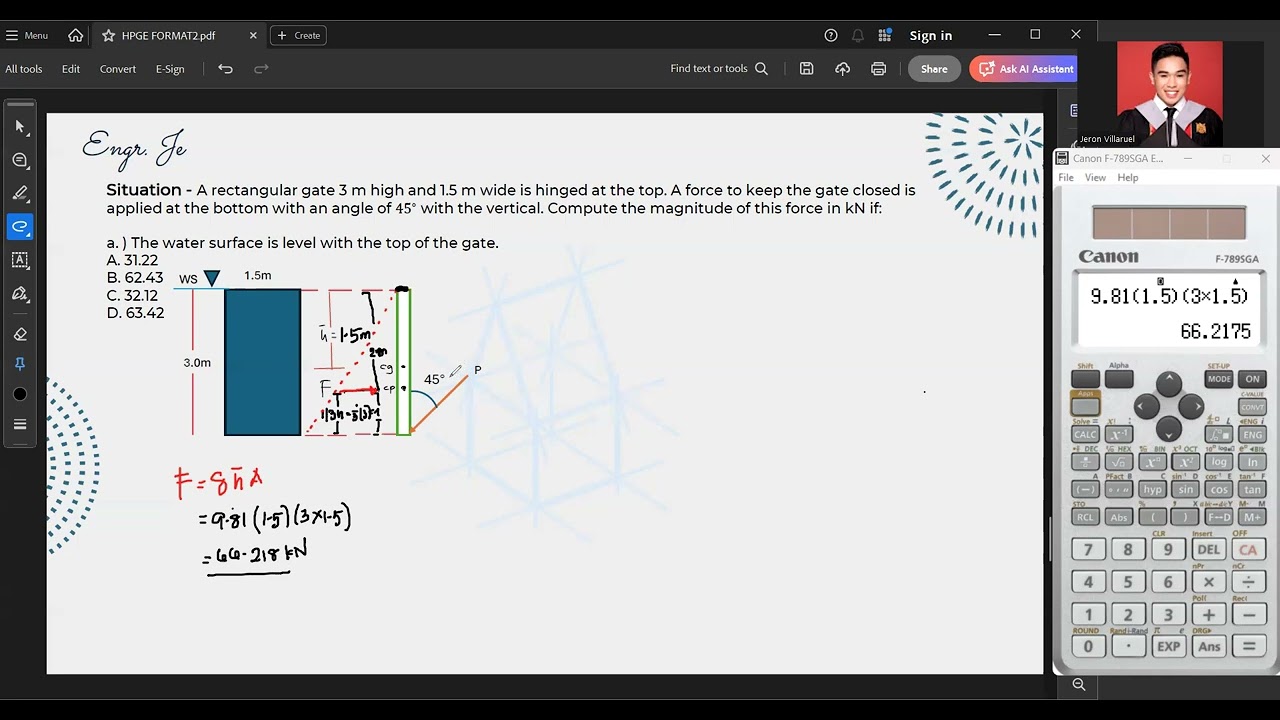Click the calculator ON key

point(1252,379)
